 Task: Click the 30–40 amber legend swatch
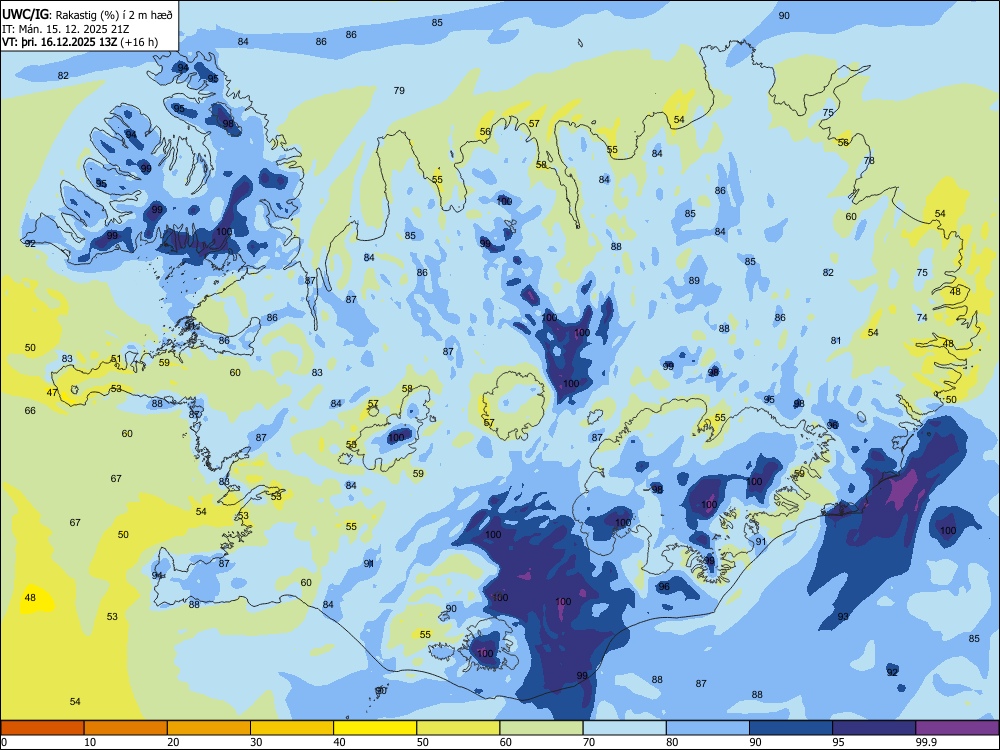tap(292, 728)
